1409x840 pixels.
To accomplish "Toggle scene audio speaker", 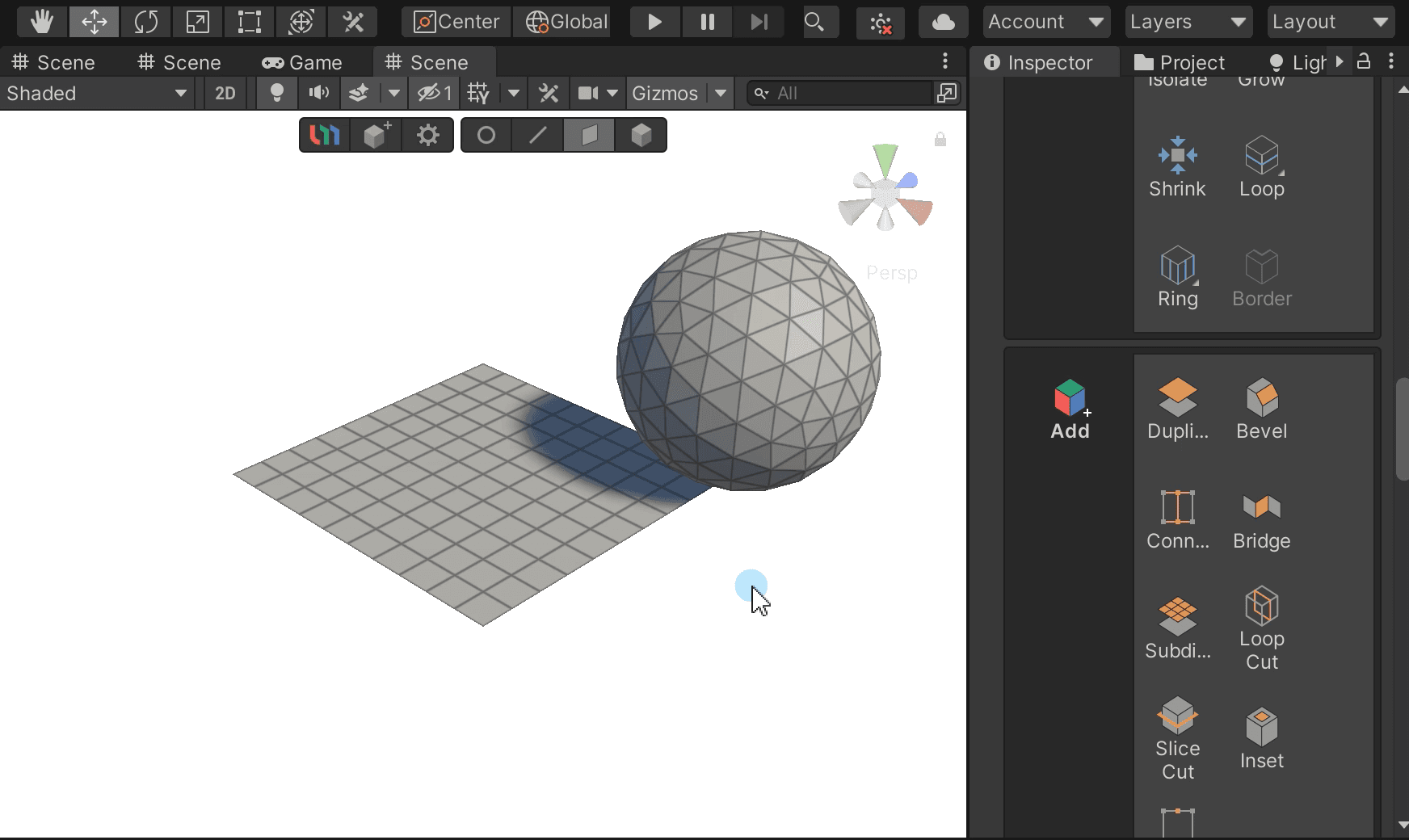I will pos(319,93).
